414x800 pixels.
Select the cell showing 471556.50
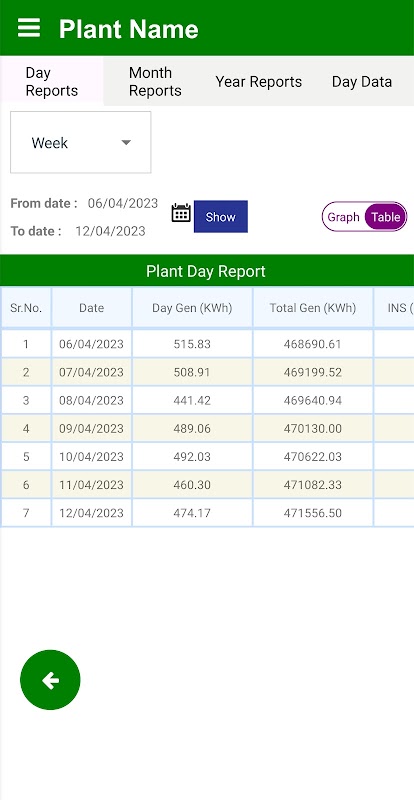(313, 512)
